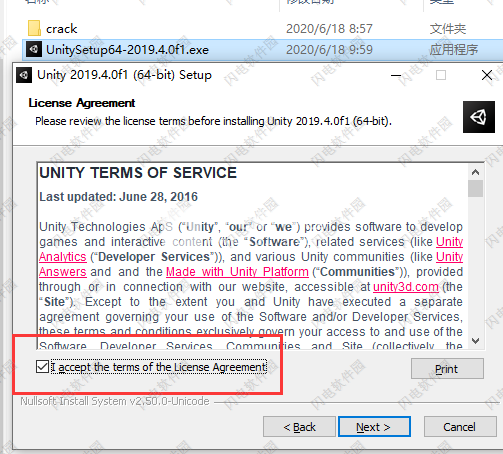
Task: Click the < Back button
Action: pos(299,426)
